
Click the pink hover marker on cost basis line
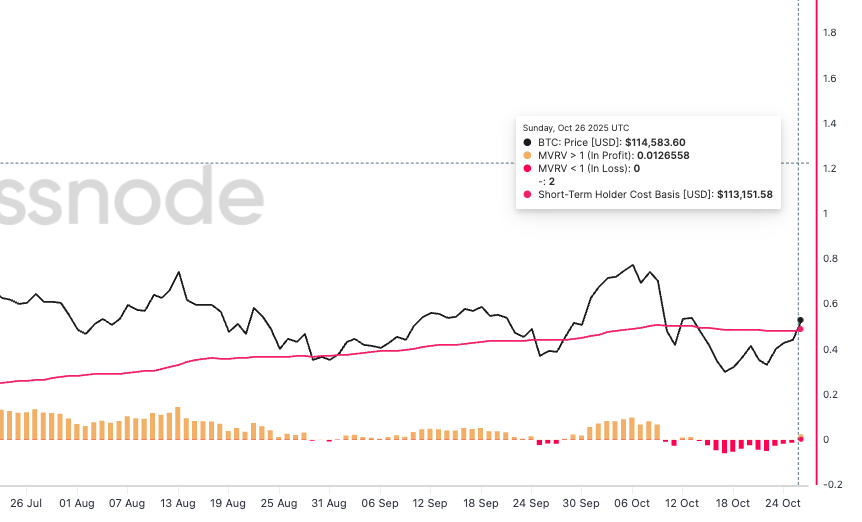point(800,329)
